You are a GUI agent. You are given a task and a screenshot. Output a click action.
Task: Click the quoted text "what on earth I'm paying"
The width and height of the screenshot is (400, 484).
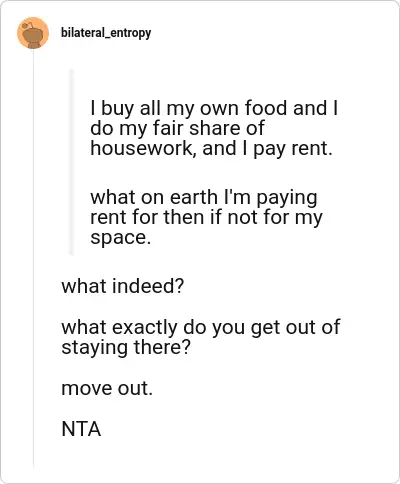(204, 198)
